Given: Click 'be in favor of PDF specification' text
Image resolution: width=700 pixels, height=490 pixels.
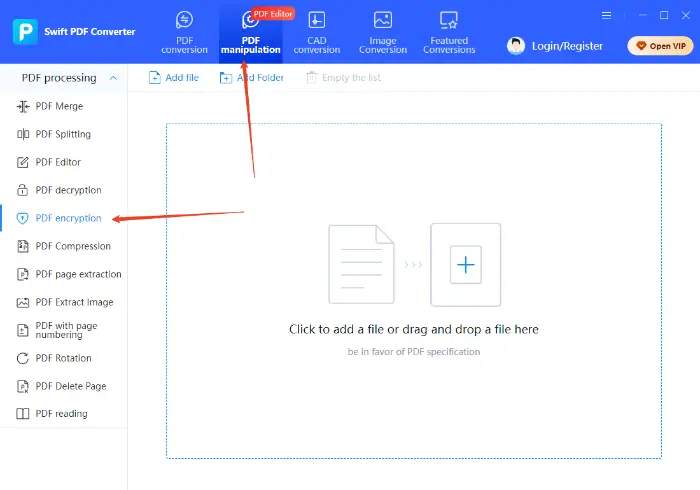Looking at the screenshot, I should [414, 352].
